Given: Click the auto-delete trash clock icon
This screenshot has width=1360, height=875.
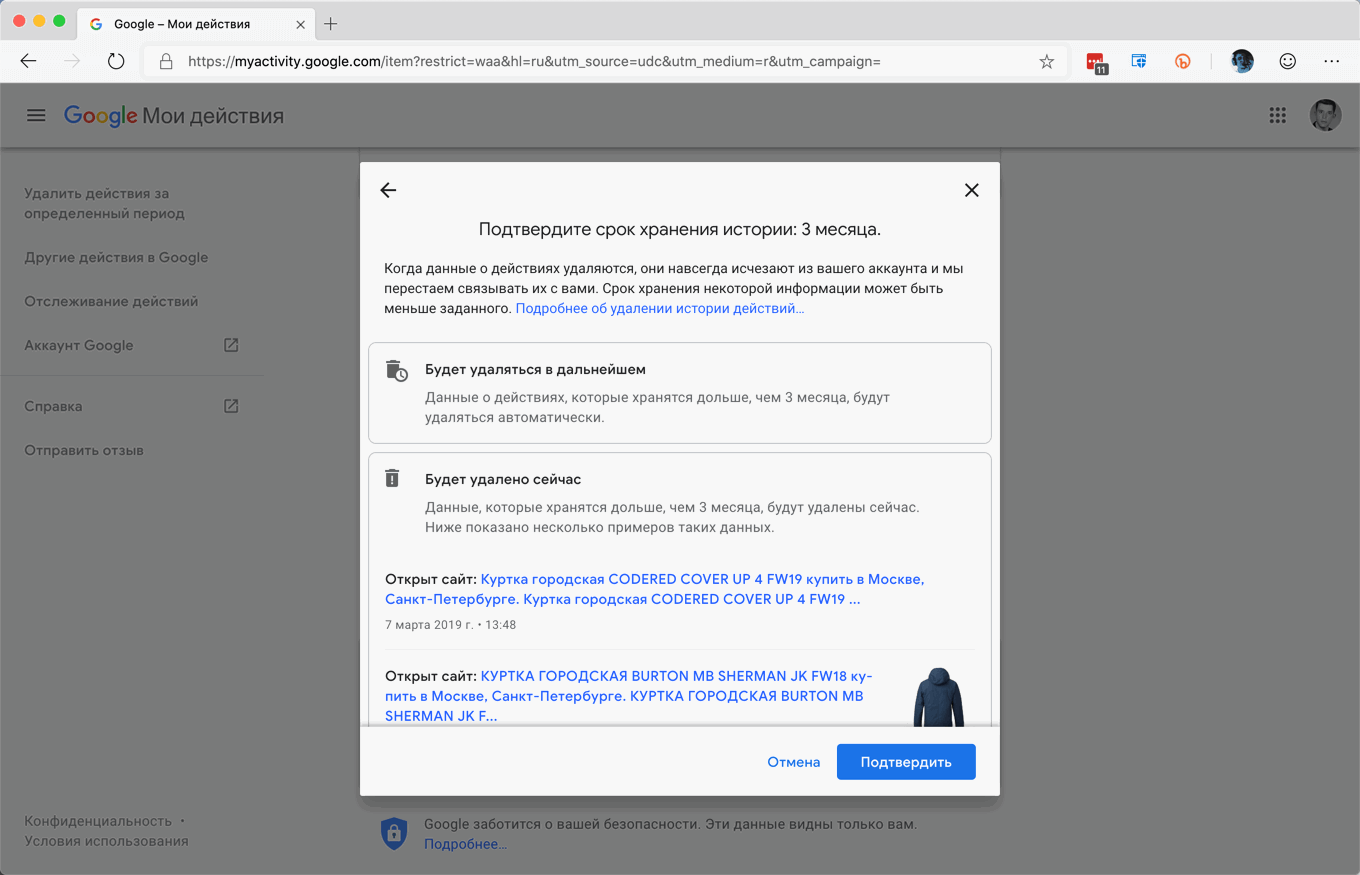Looking at the screenshot, I should pos(397,370).
